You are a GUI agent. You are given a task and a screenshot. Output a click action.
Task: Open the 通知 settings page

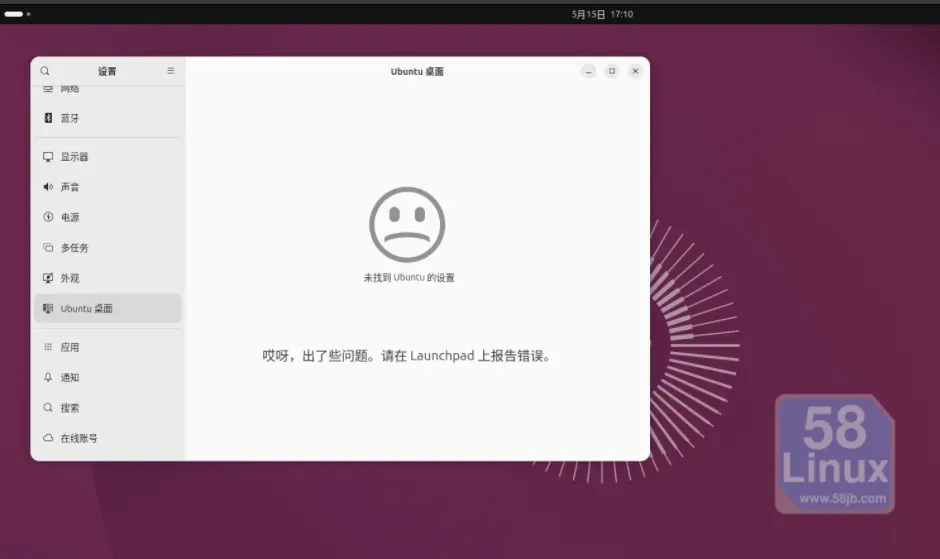[108, 377]
